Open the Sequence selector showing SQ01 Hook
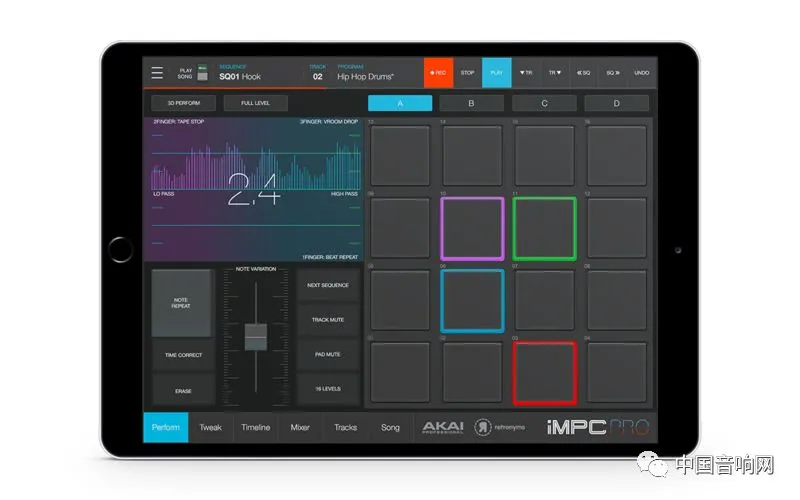Screen dimensions: 800x500 coord(240,73)
